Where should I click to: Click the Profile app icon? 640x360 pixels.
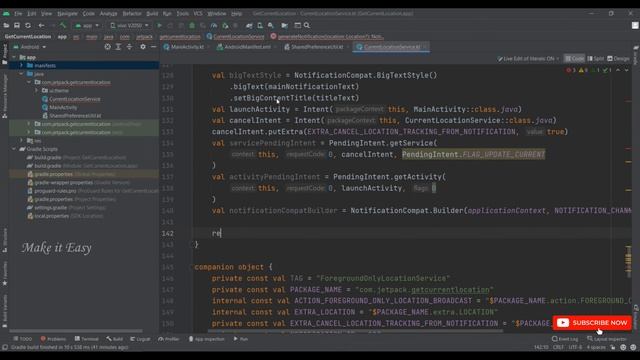213,25
